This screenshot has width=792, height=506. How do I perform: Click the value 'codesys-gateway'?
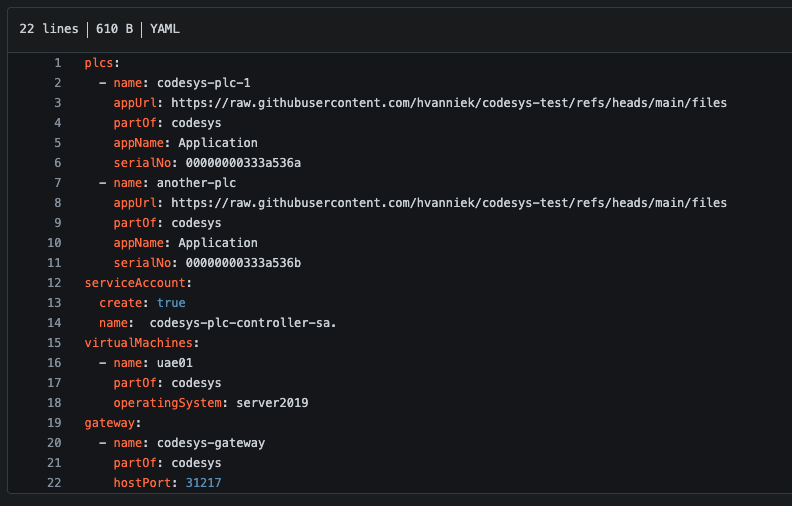pos(211,443)
